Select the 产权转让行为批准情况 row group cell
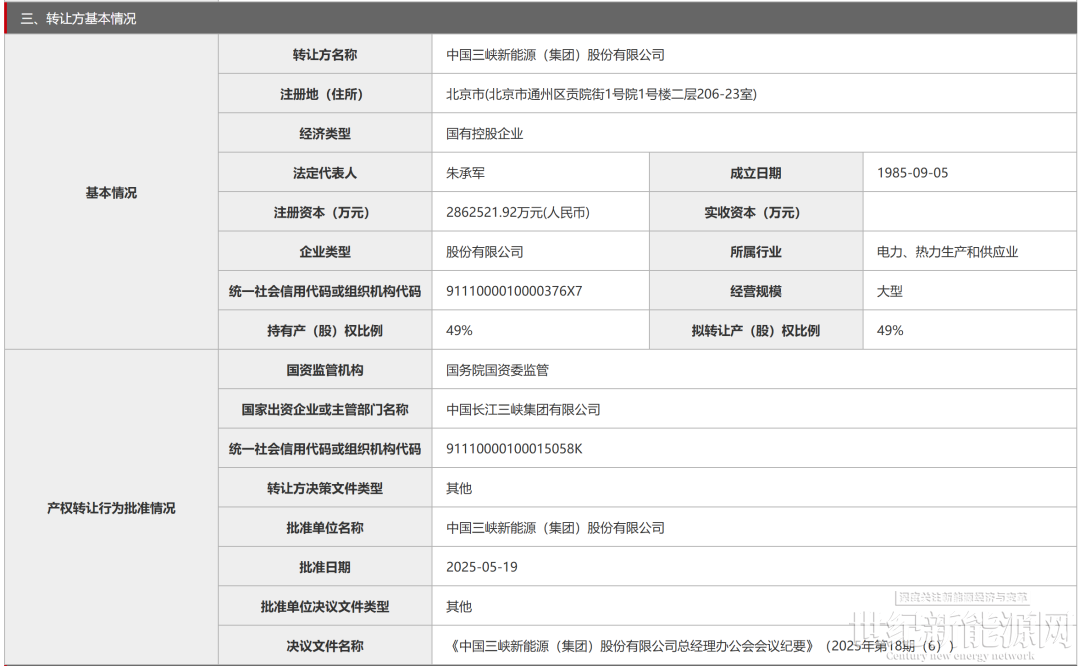1080x666 pixels. coord(112,508)
